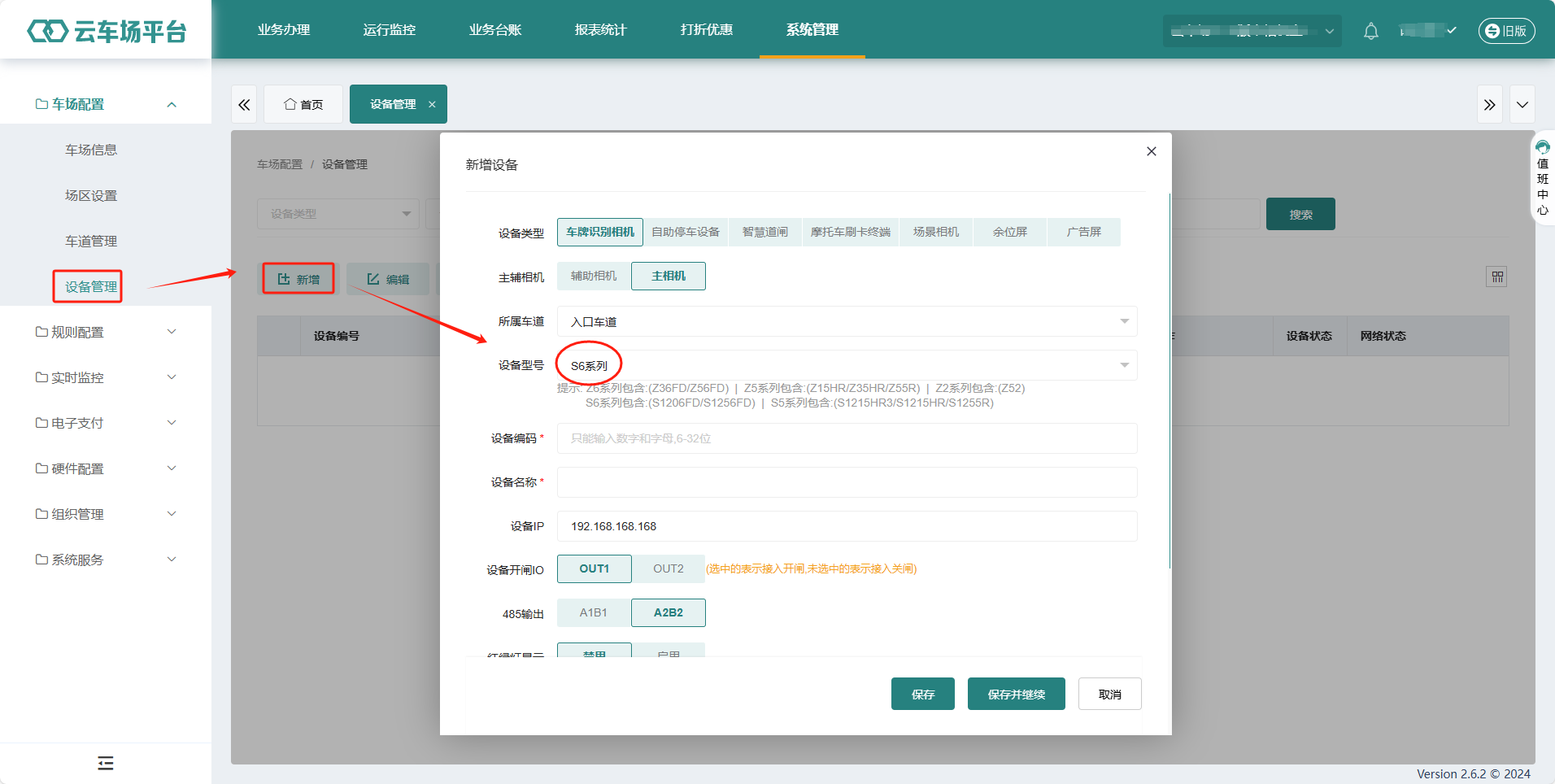Expand the 电子支付 sidebar section
Viewport: 1555px width, 784px height.
click(x=106, y=423)
